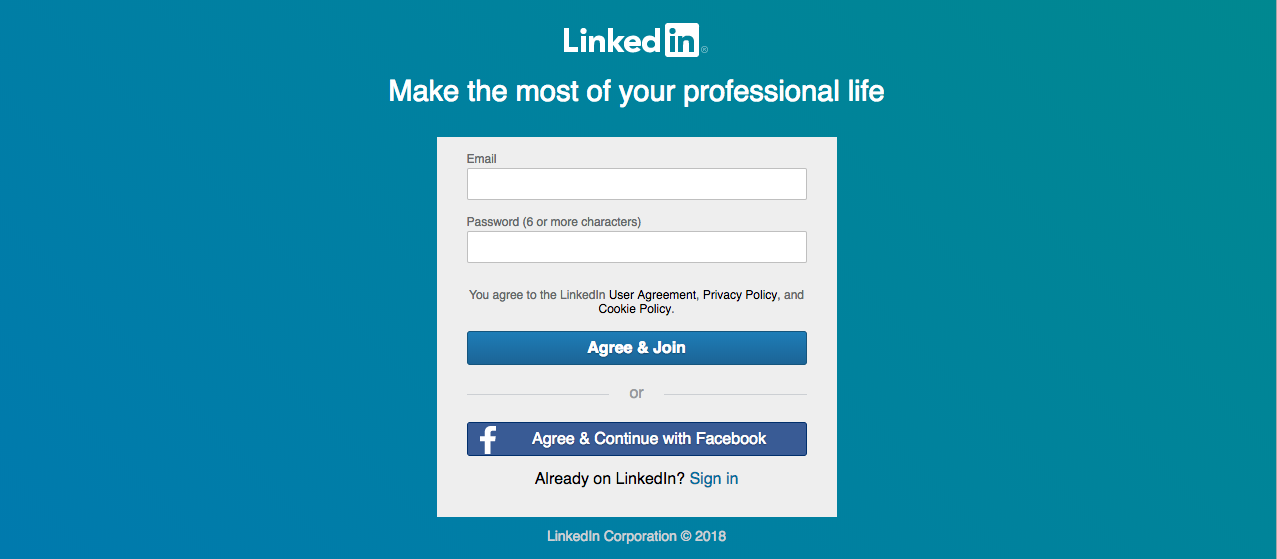Click the "You agree to the LinkedIn" text
The width and height of the screenshot is (1277, 559).
[537, 295]
